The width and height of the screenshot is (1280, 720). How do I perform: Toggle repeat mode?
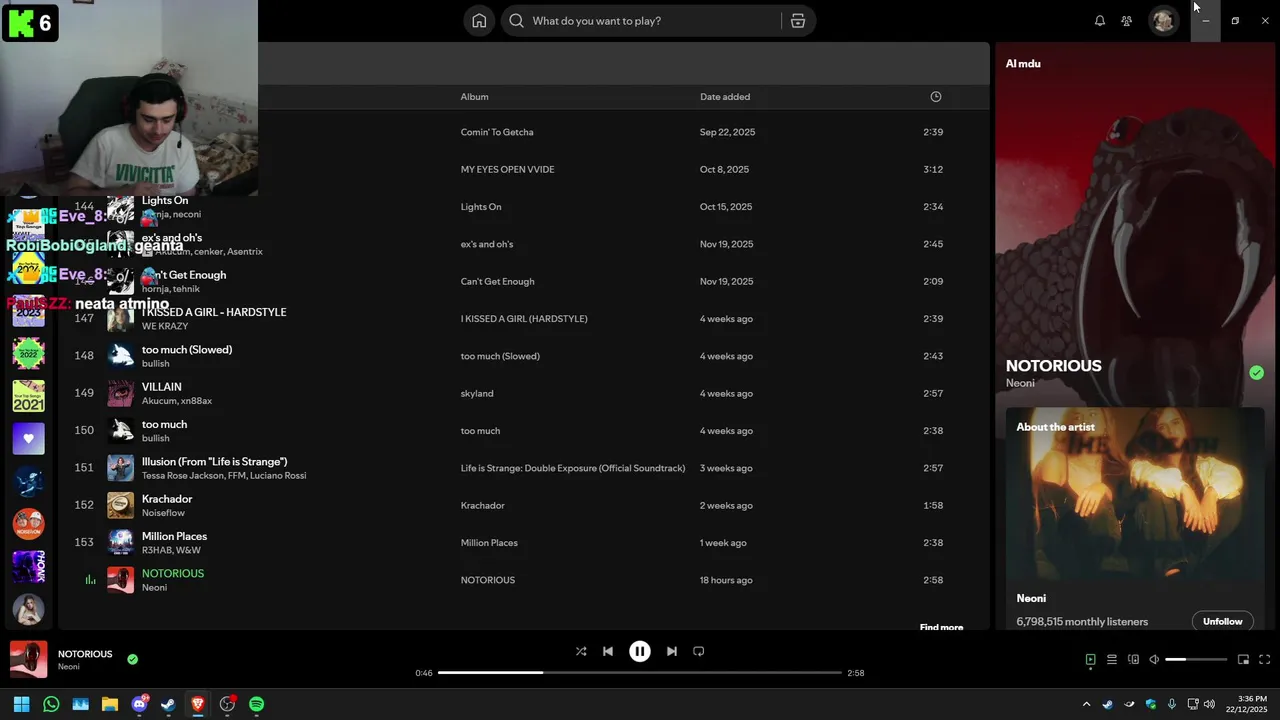699,651
